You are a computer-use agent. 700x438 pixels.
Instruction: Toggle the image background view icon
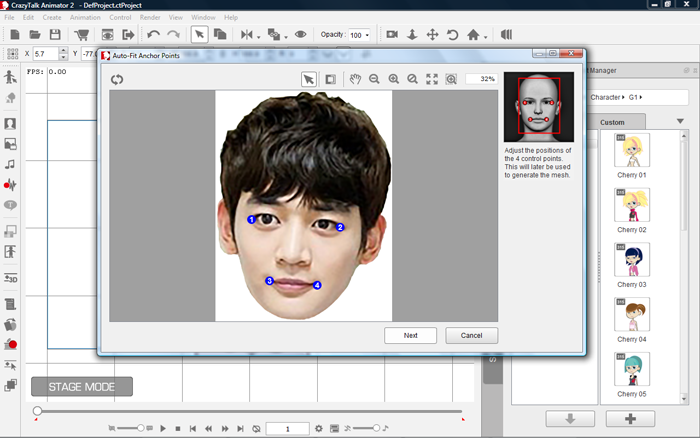[329, 79]
